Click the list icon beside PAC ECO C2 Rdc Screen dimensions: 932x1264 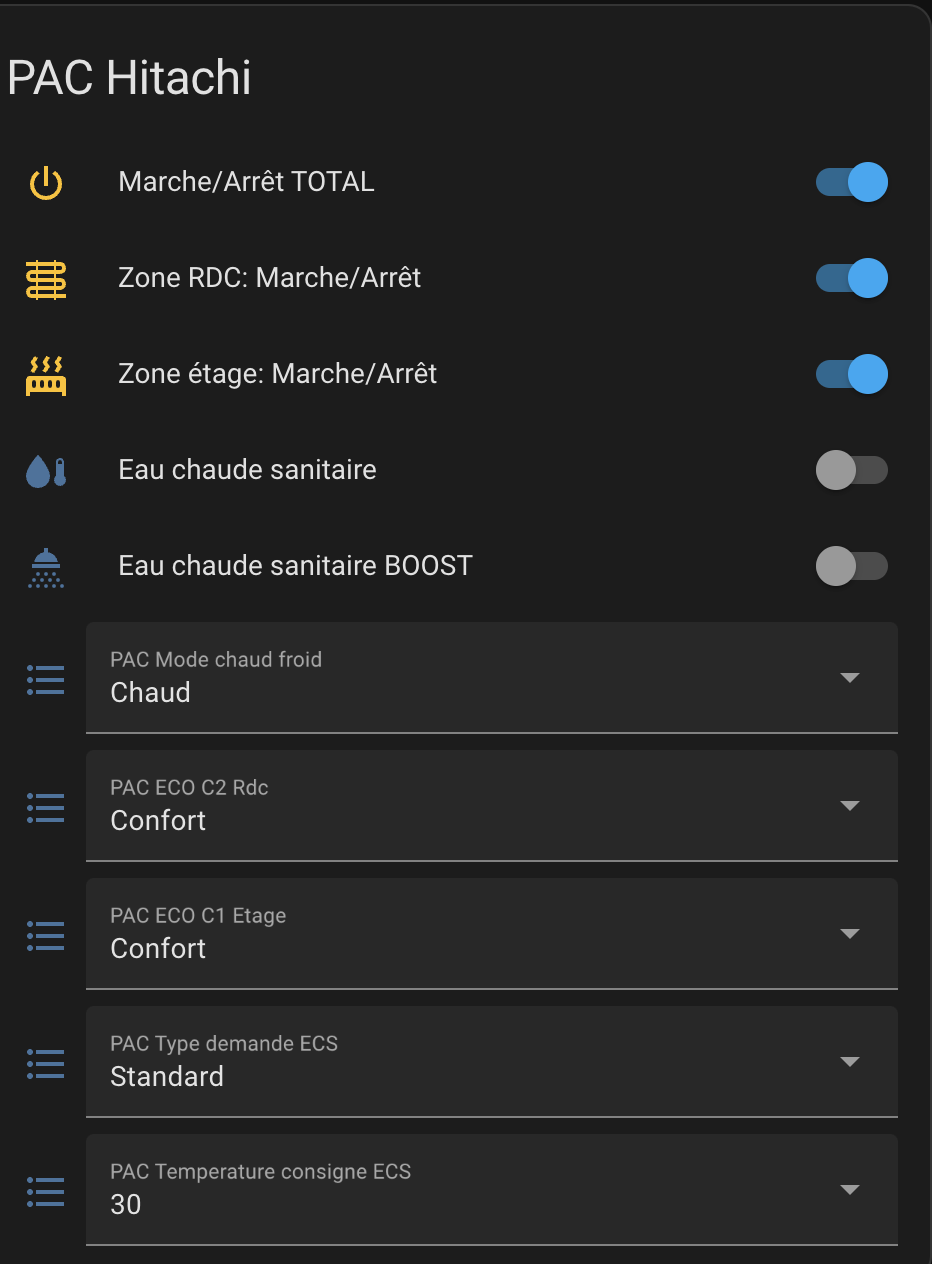click(46, 807)
